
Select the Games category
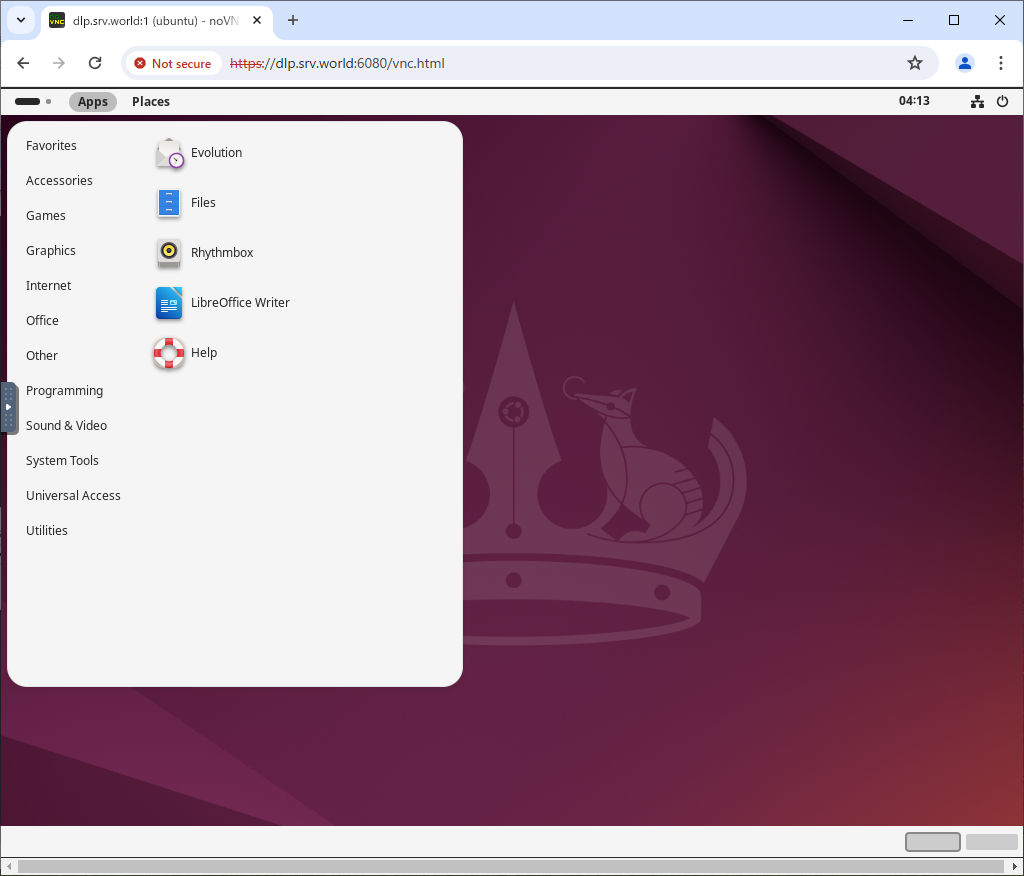[x=46, y=216]
